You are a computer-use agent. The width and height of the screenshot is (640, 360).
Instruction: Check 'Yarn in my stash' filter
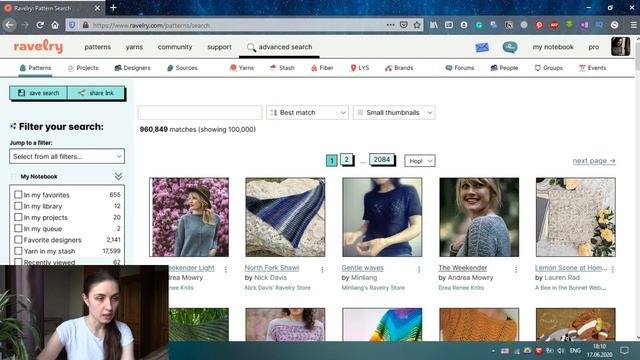pyautogui.click(x=18, y=251)
